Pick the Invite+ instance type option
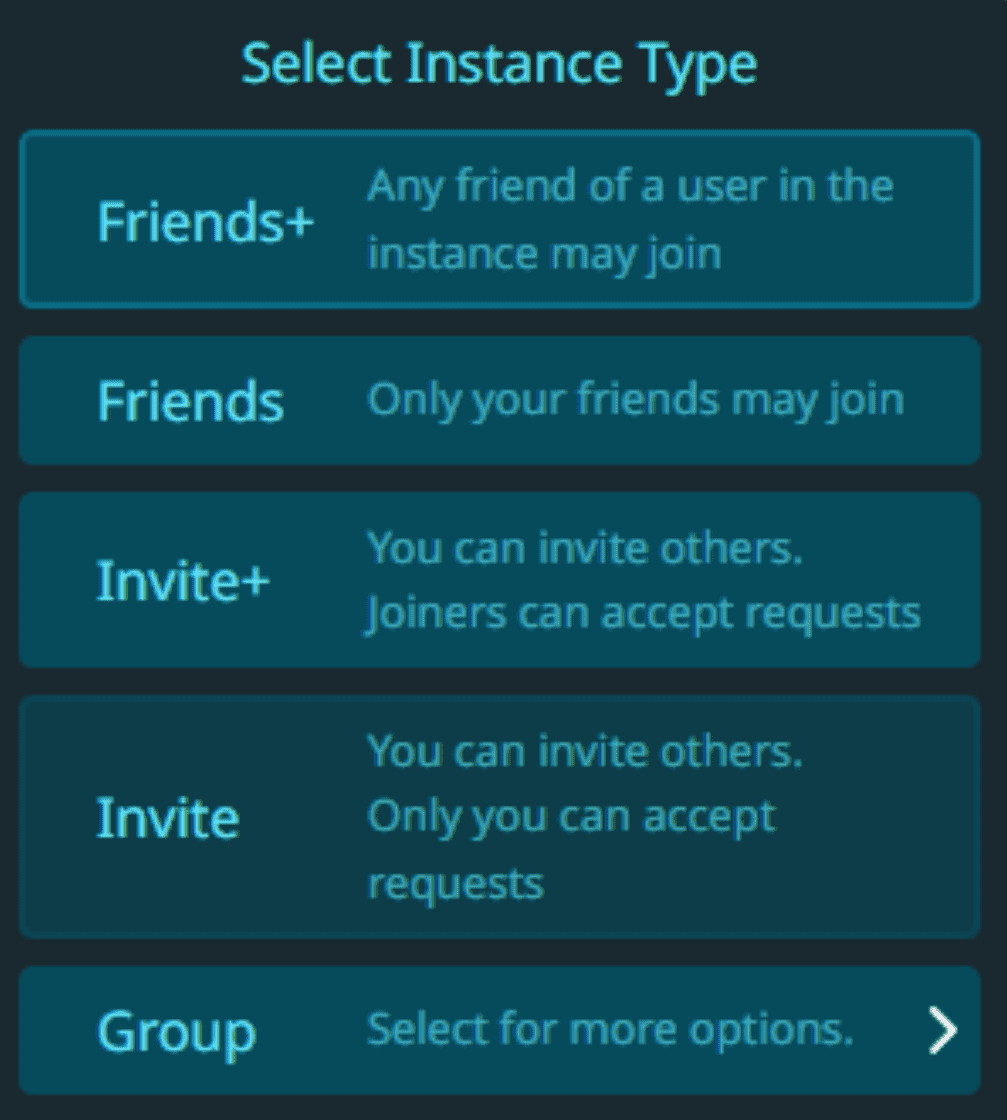The width and height of the screenshot is (1007, 1120). click(x=499, y=580)
